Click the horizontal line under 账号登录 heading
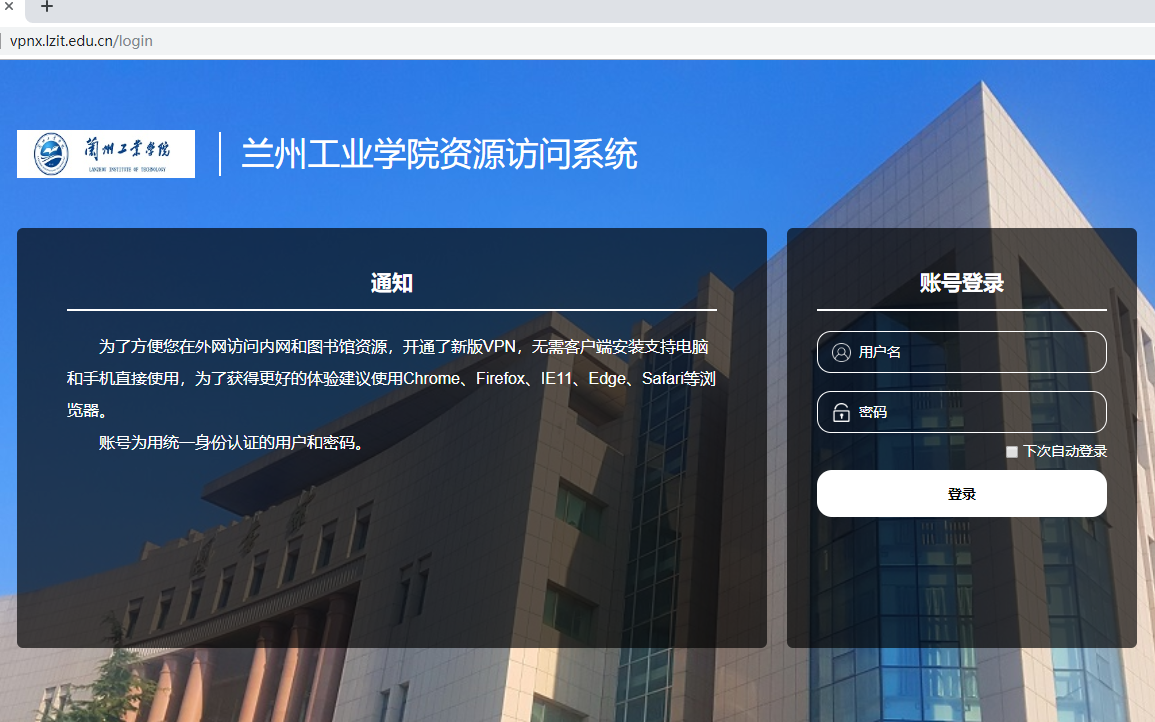Viewport: 1155px width, 722px height. [x=961, y=310]
